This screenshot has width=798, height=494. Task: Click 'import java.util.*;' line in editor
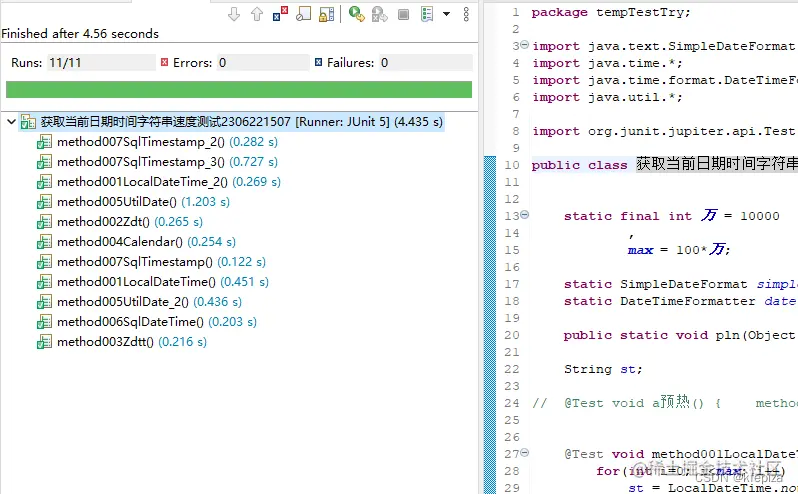tap(607, 97)
